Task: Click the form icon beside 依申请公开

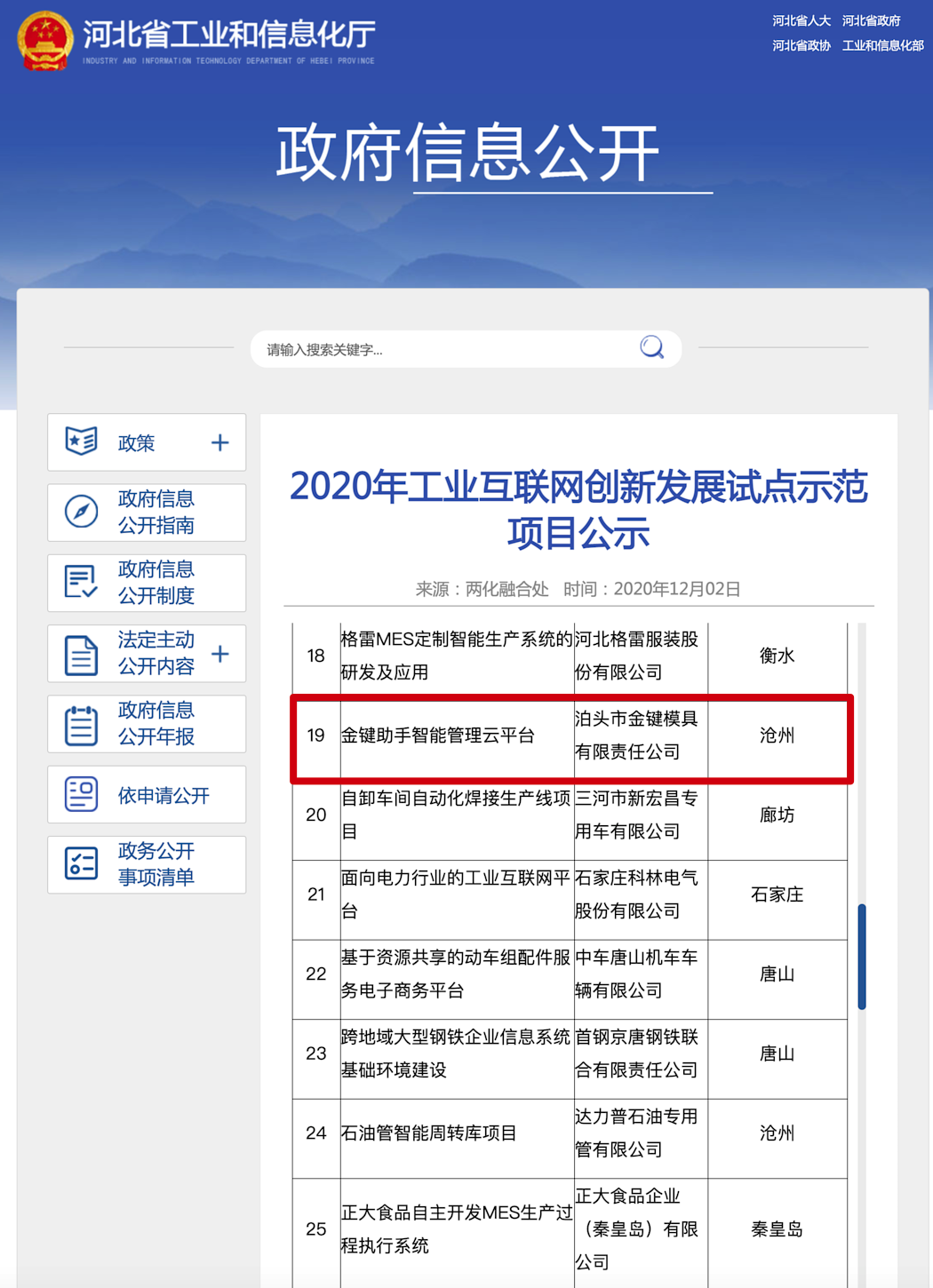Action: pos(81,794)
